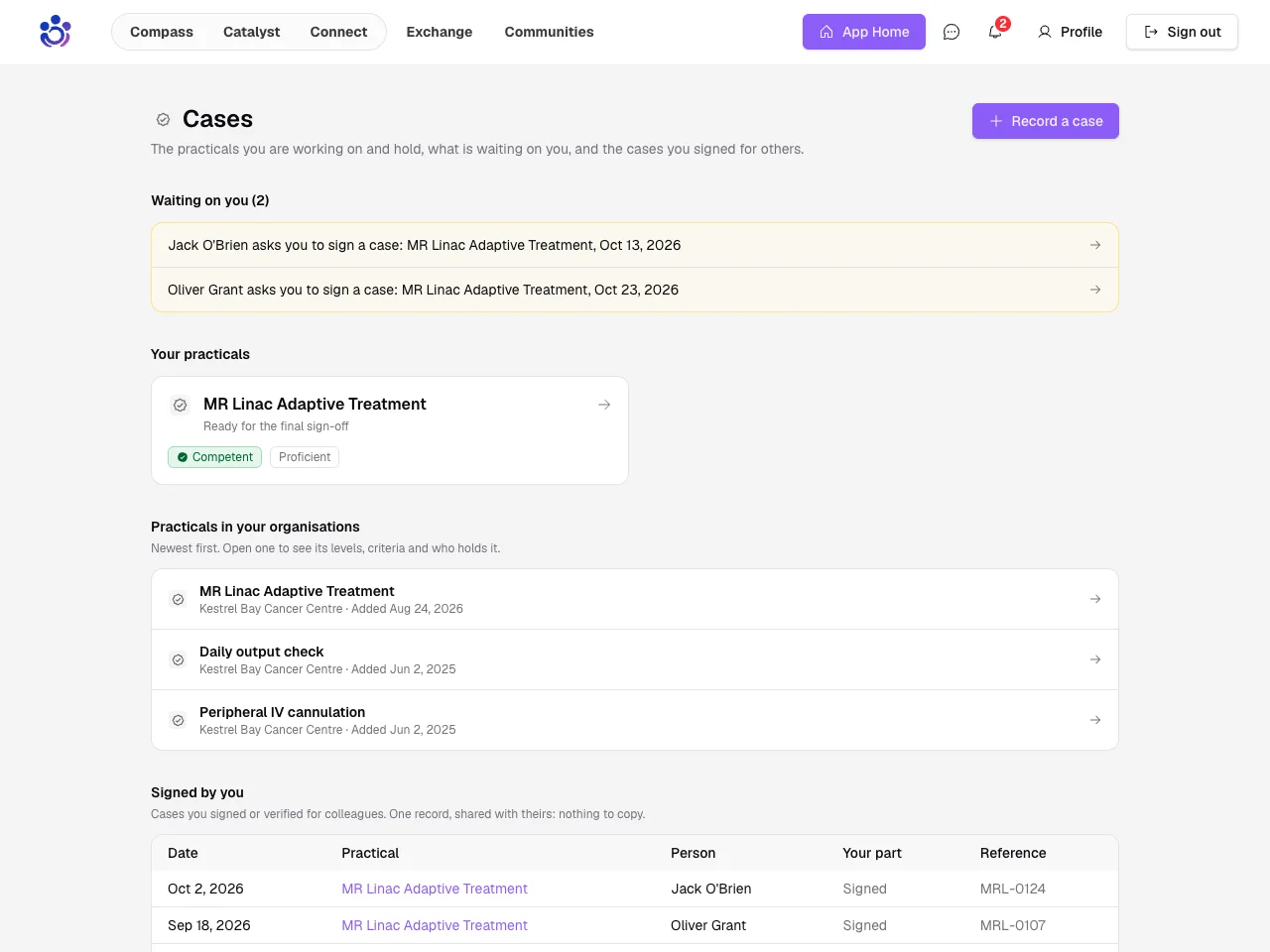
Task: Click the app logo icon
Action: tap(56, 32)
